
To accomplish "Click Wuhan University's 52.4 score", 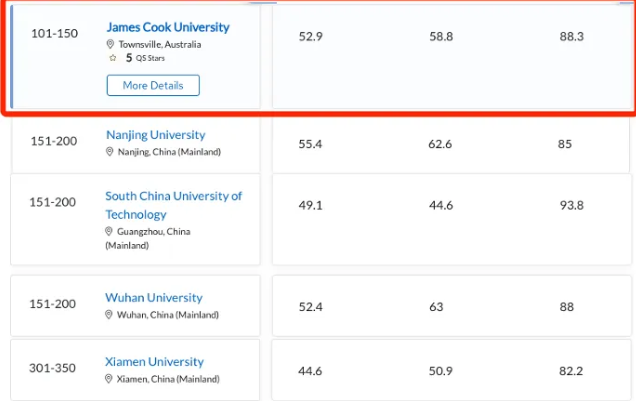I will tap(311, 307).
